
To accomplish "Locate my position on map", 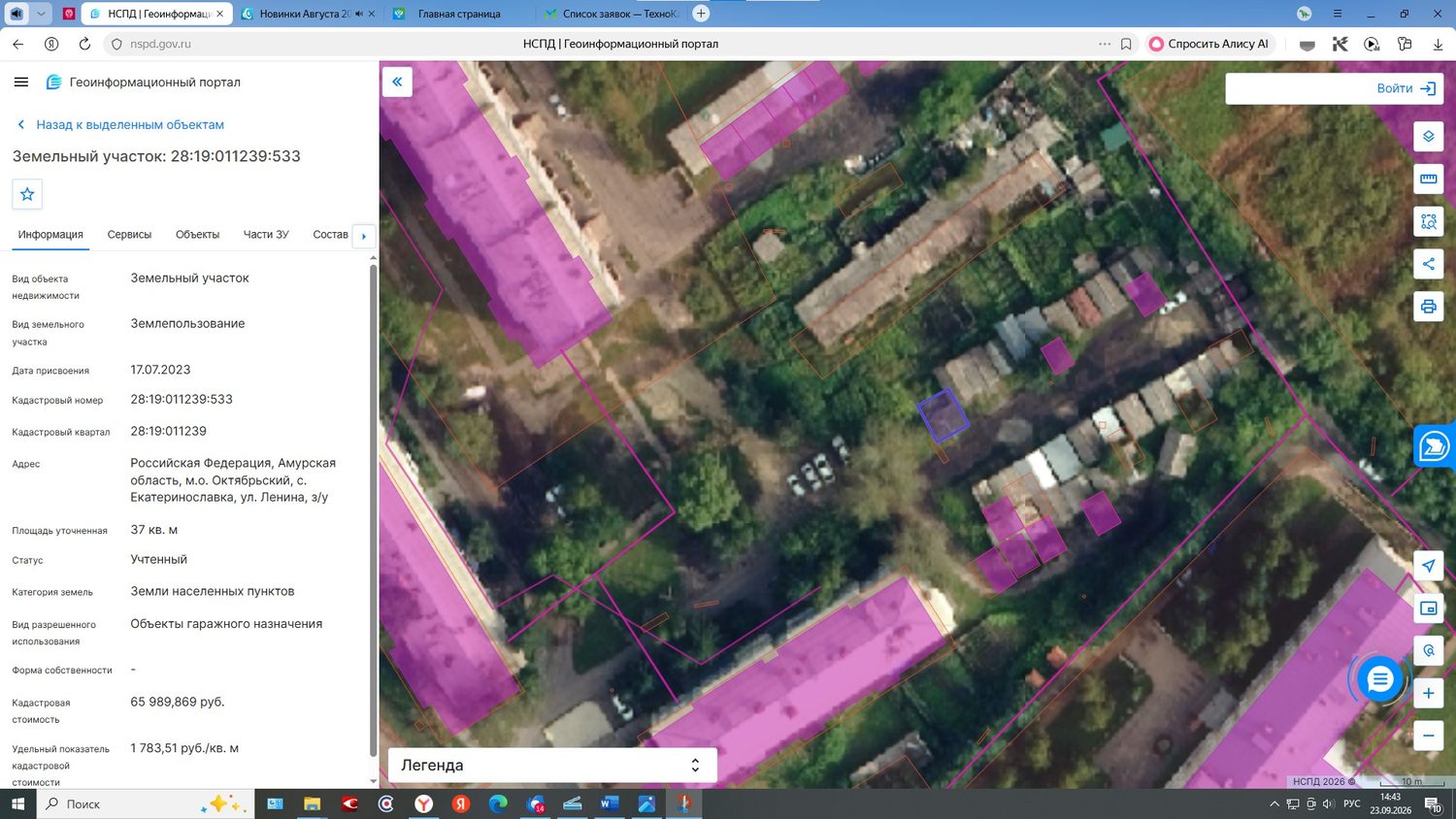I will coord(1429,566).
